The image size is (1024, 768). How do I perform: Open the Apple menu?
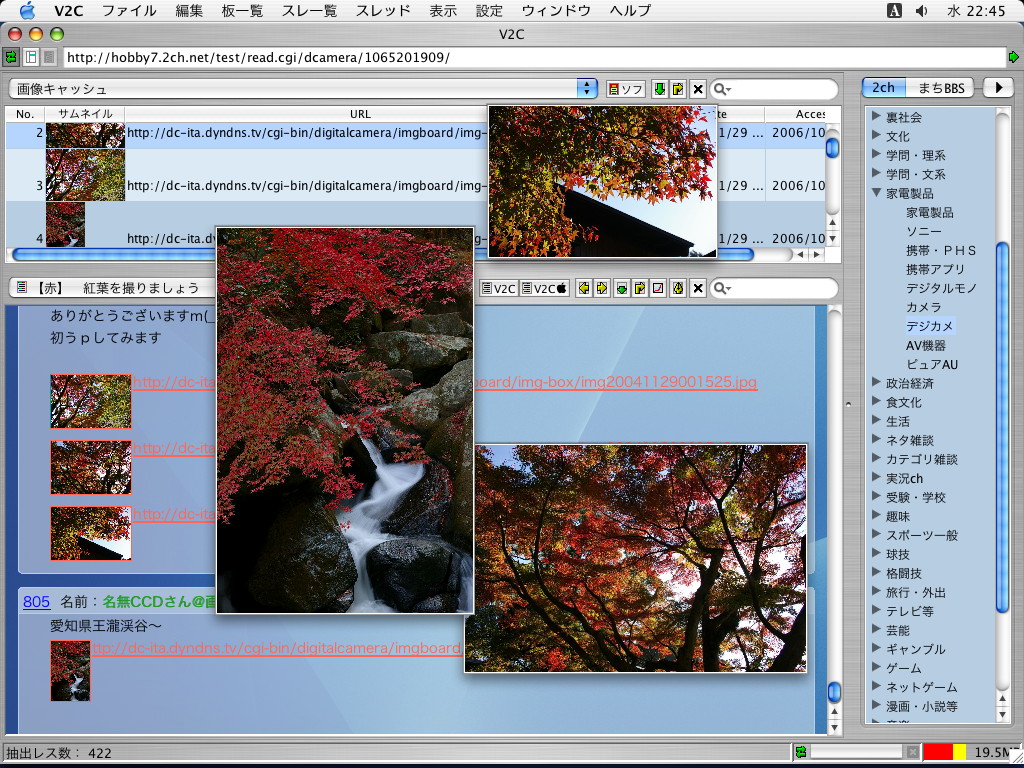click(27, 10)
